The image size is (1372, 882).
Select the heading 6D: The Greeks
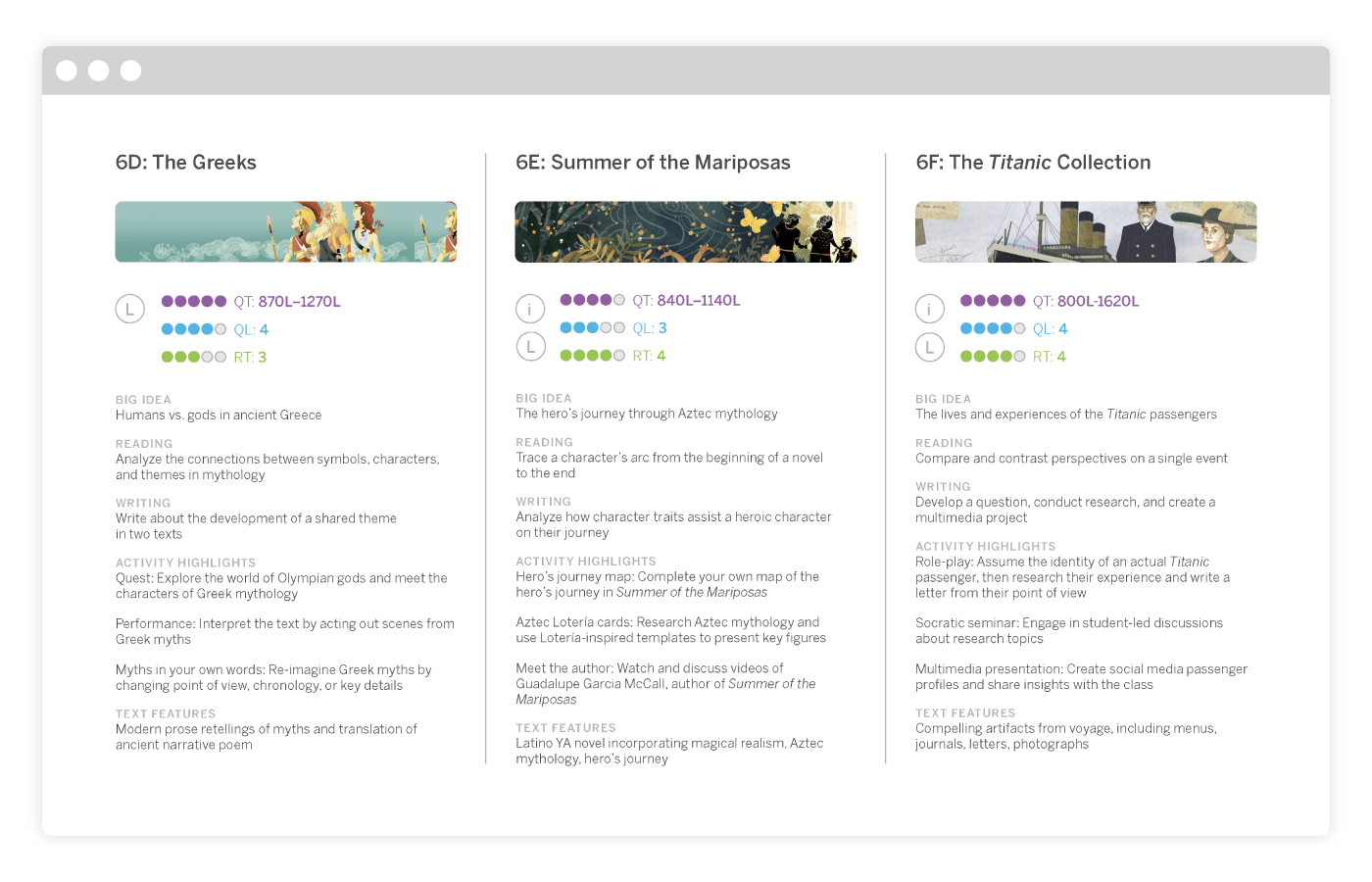pos(186,163)
